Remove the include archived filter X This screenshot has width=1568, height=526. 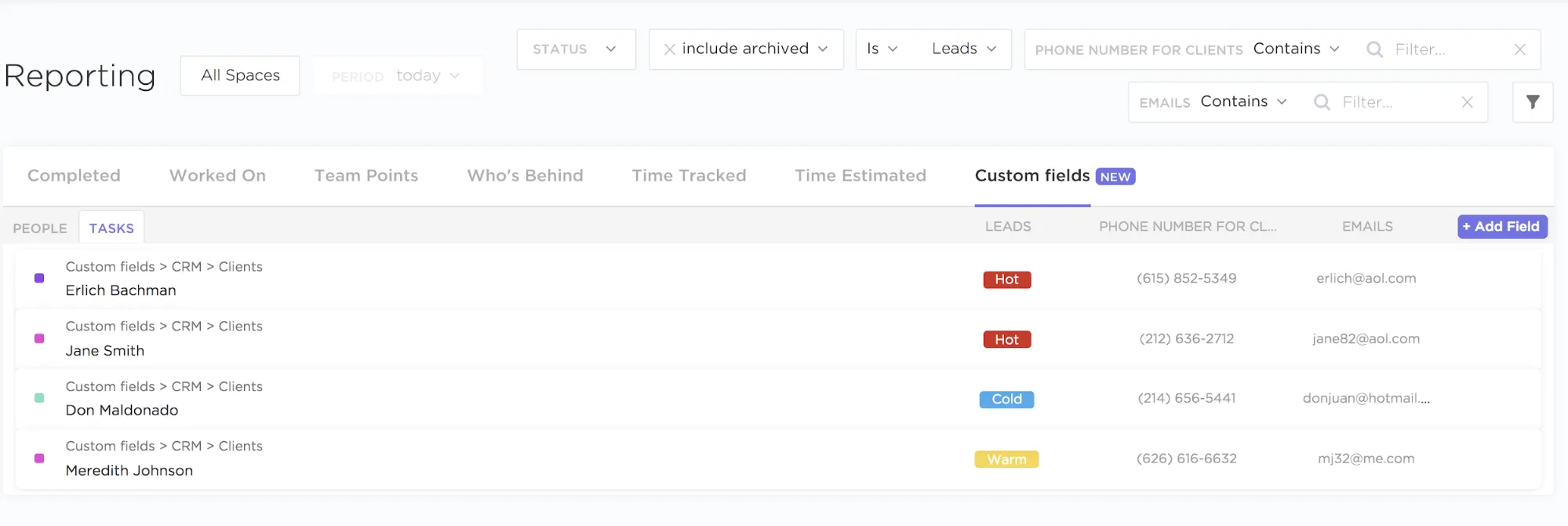pyautogui.click(x=669, y=49)
